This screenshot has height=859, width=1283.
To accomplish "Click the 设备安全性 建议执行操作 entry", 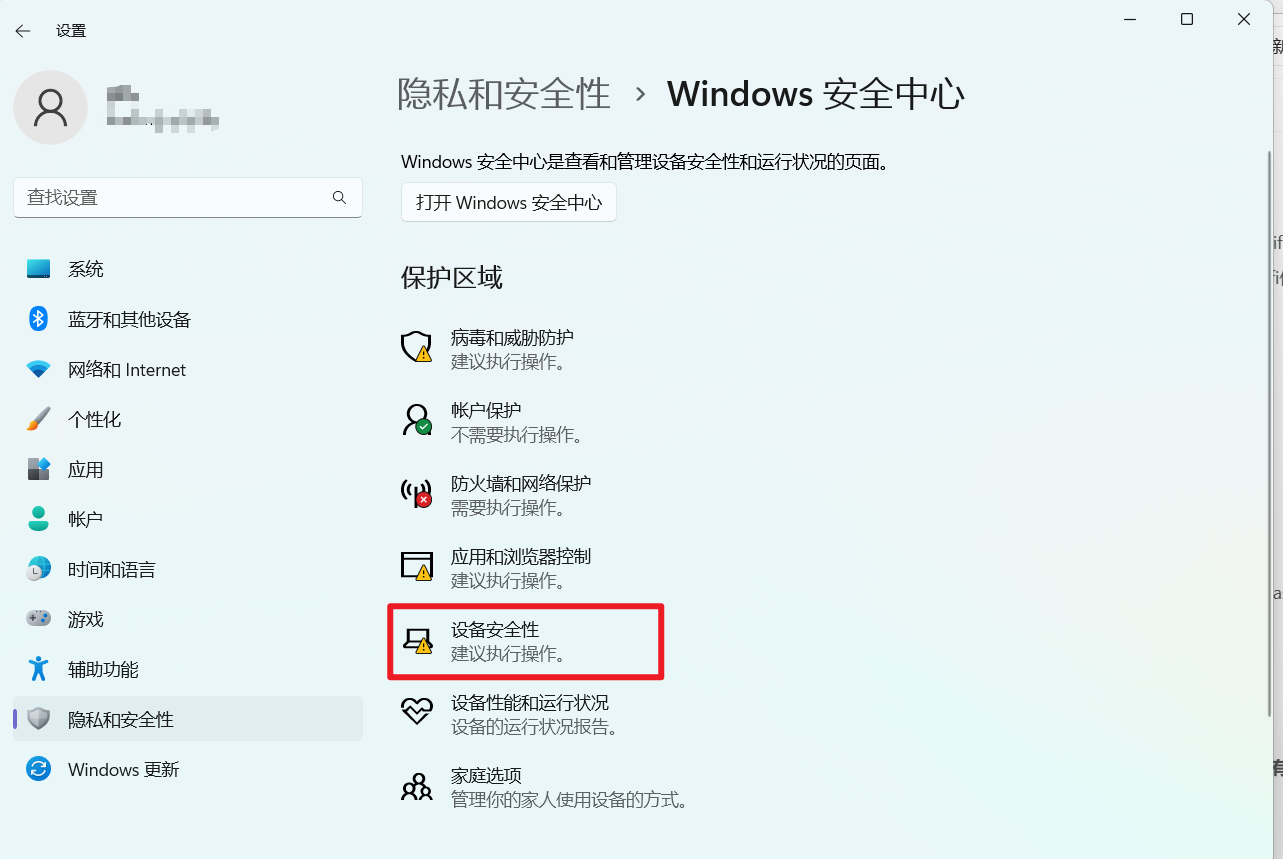I will (x=525, y=640).
